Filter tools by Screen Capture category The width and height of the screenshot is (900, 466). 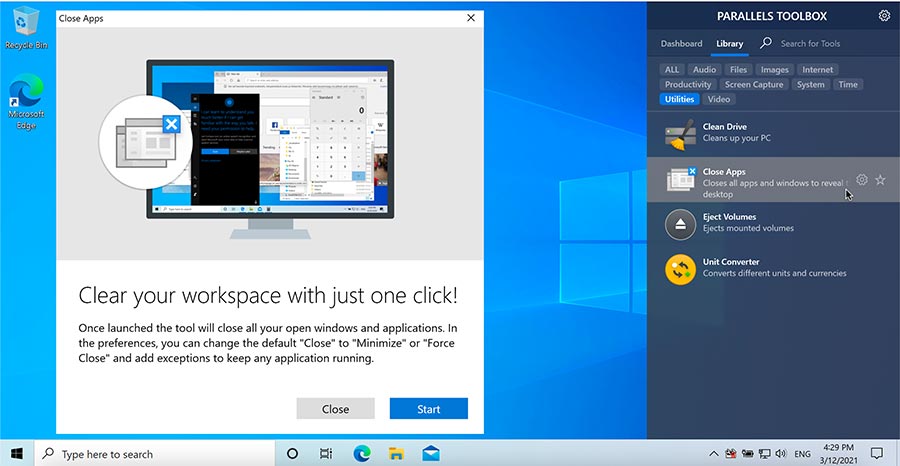coord(754,85)
